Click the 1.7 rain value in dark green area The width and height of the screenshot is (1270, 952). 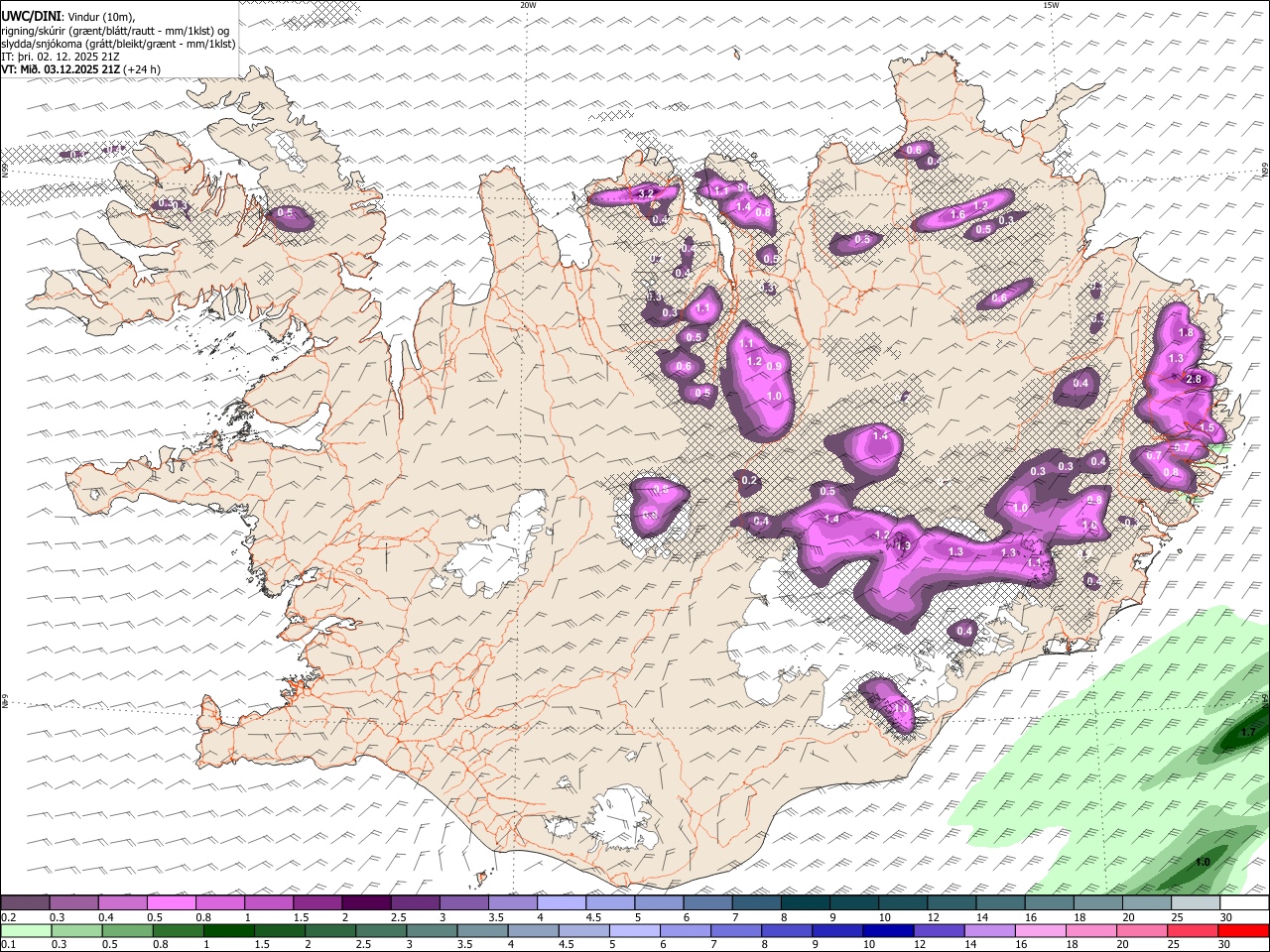pyautogui.click(x=1248, y=732)
